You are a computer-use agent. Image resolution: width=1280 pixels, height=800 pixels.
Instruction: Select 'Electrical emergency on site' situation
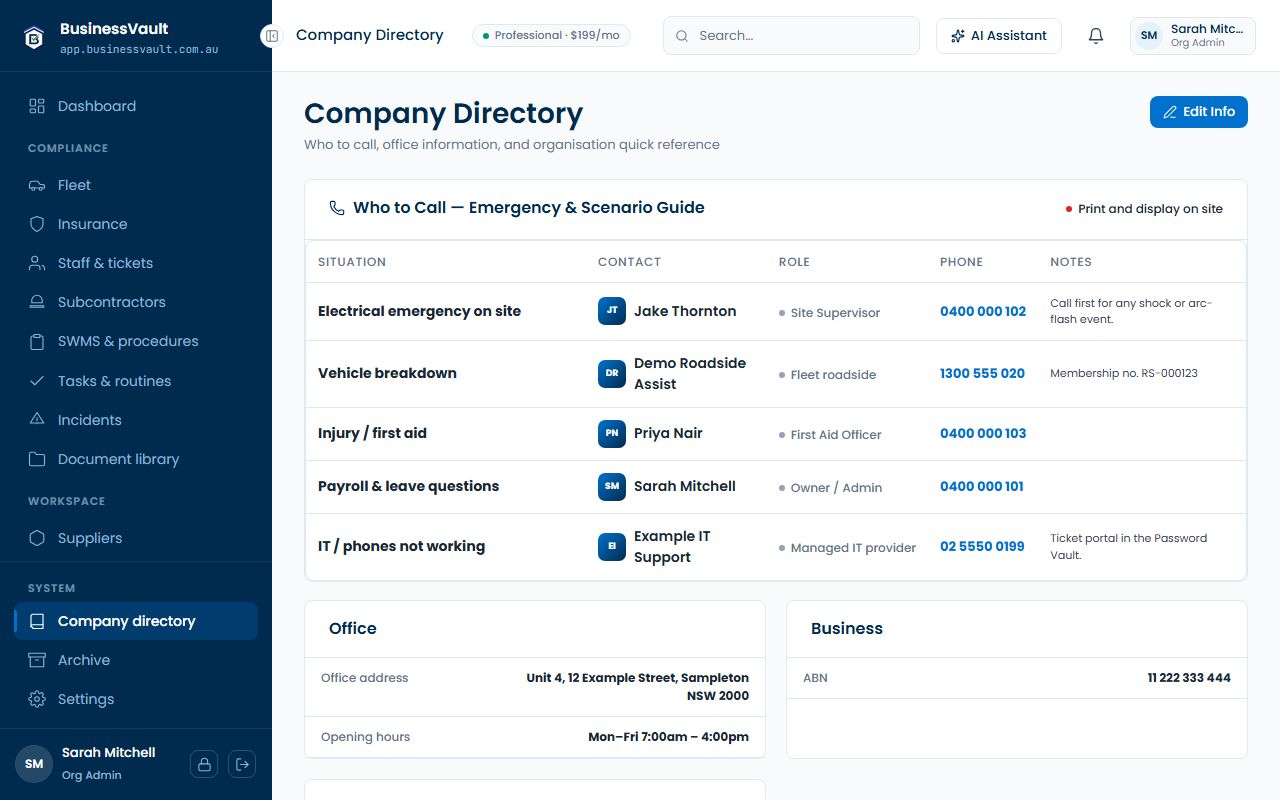click(419, 311)
